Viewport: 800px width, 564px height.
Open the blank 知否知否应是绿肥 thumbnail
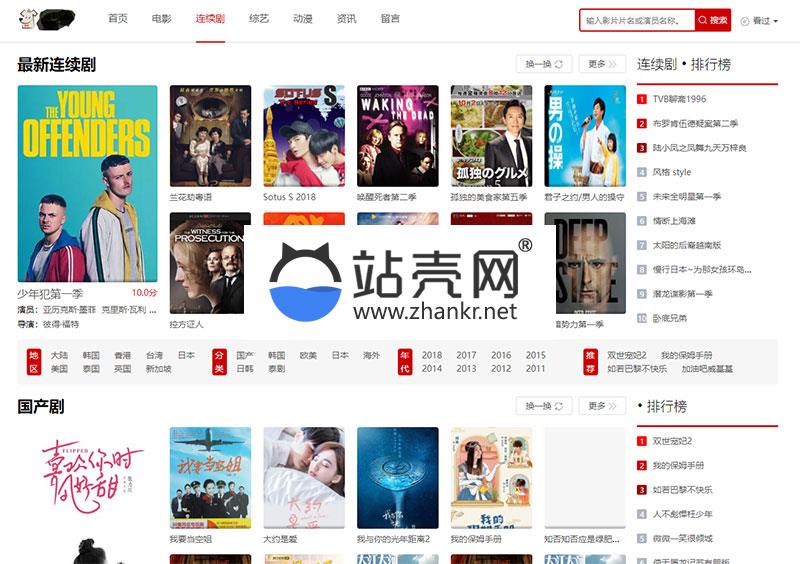pos(585,478)
